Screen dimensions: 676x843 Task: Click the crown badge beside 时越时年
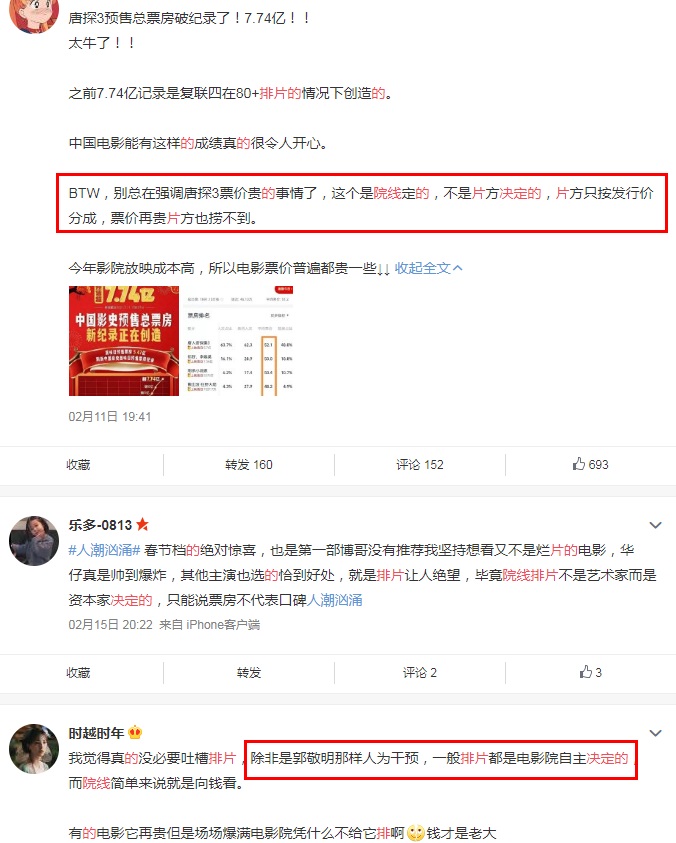point(135,732)
